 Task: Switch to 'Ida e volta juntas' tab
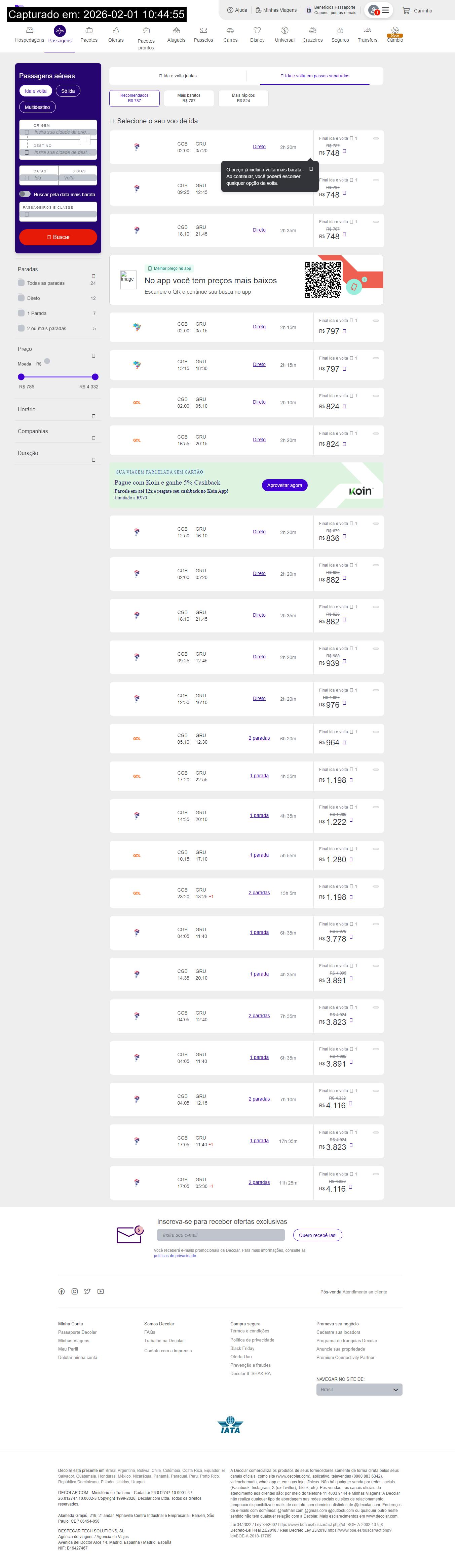178,76
